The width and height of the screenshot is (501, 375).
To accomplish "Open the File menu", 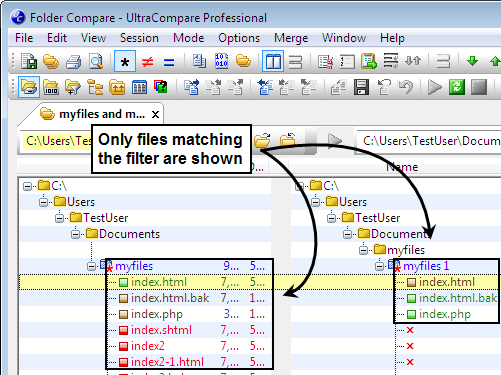I will (24, 38).
